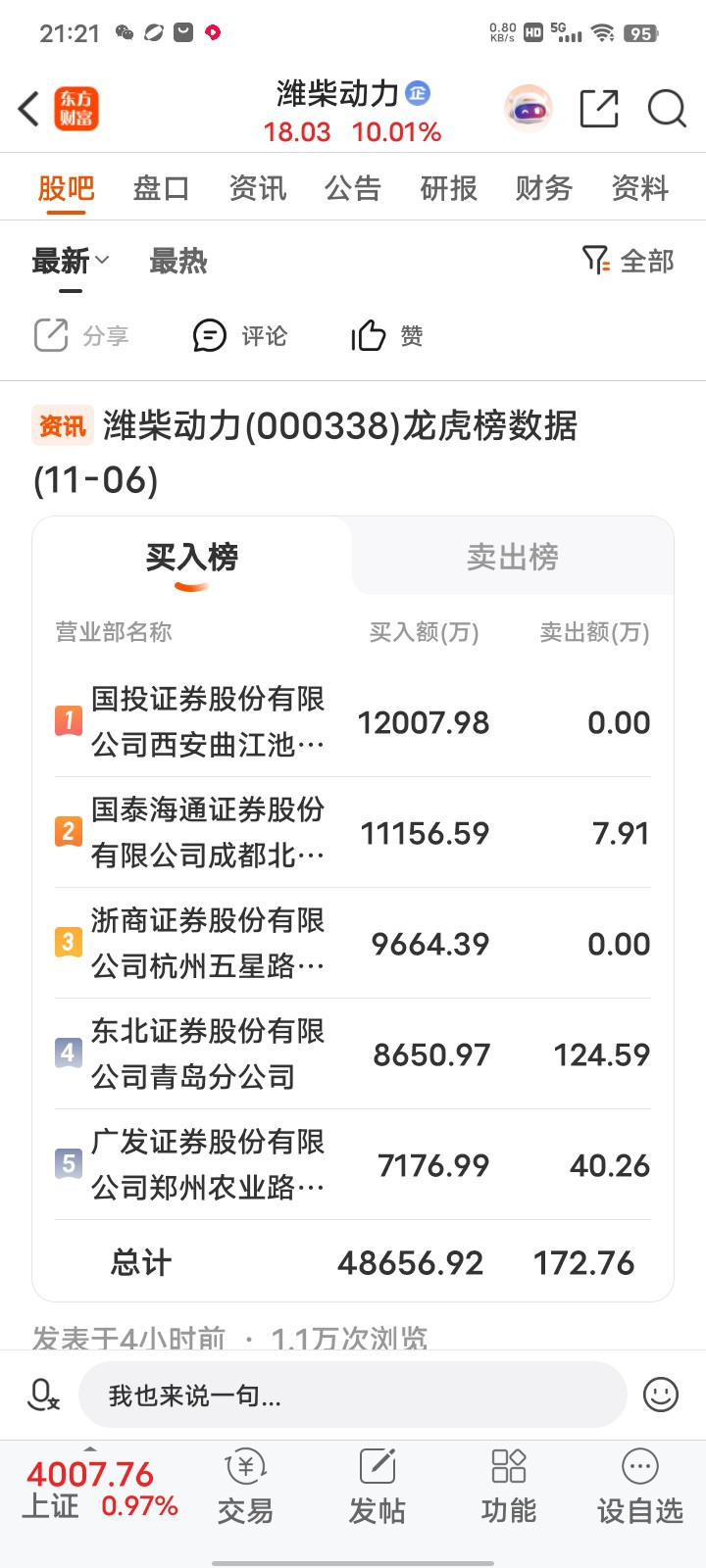706x1568 pixels.
Task: Tap the back arrow icon
Action: tap(28, 109)
